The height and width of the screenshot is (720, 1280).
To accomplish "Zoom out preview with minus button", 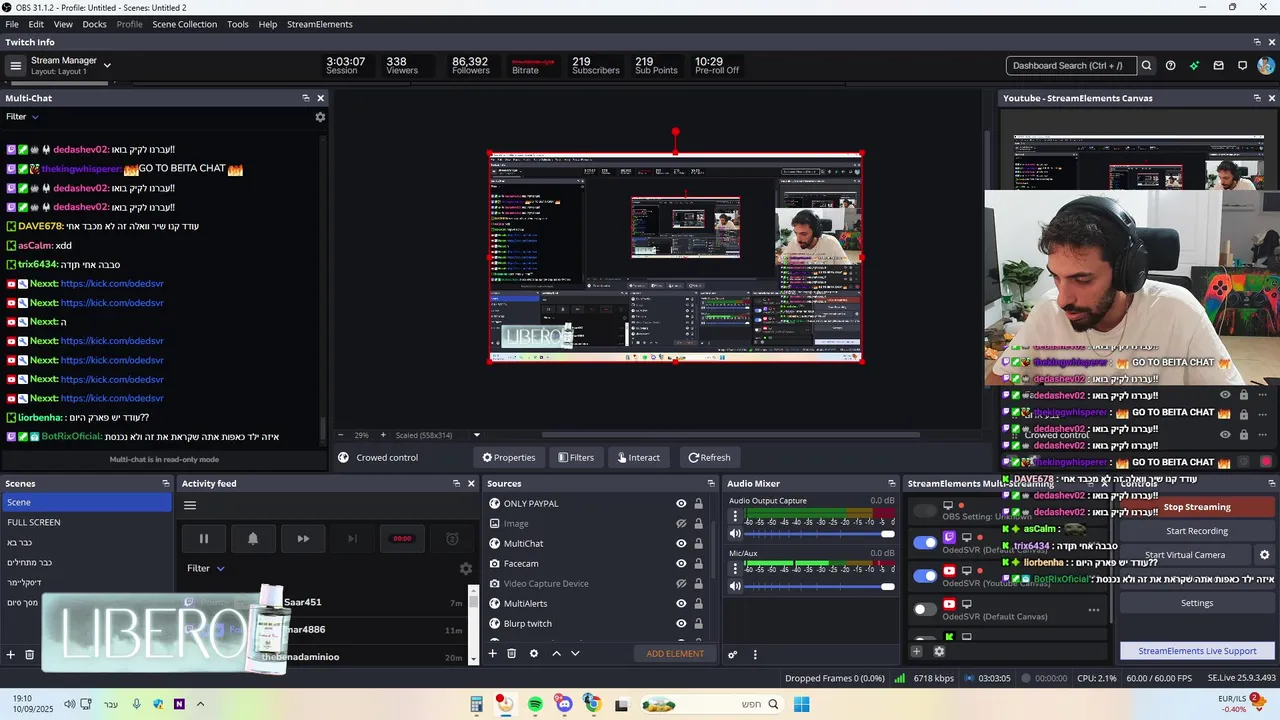I will [x=341, y=435].
